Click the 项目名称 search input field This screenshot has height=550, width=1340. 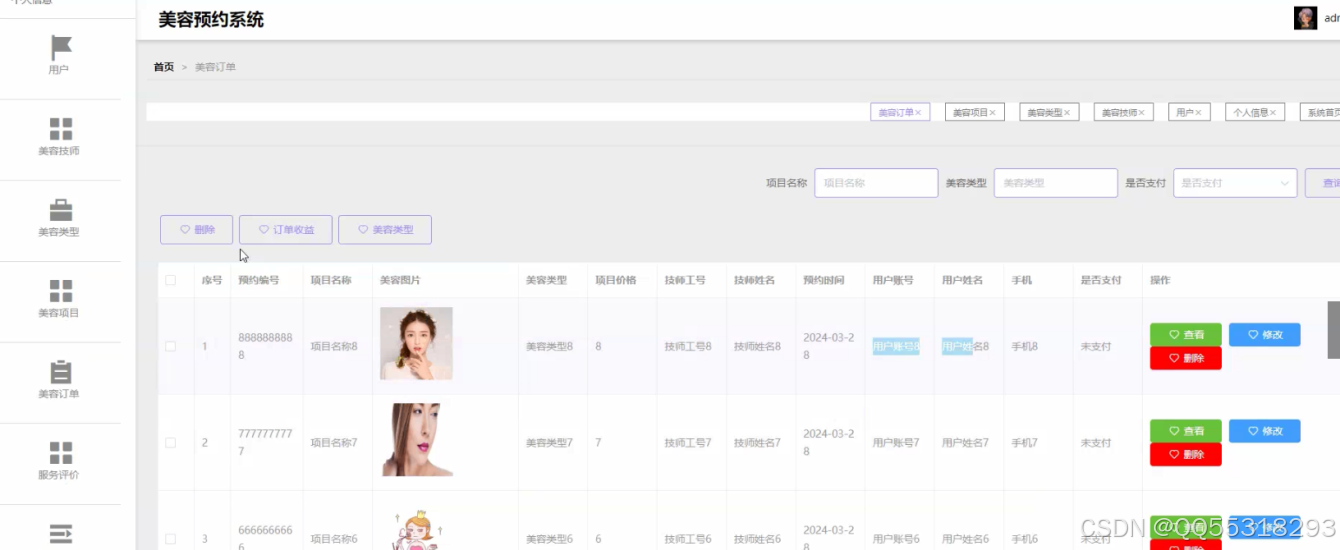[876, 183]
